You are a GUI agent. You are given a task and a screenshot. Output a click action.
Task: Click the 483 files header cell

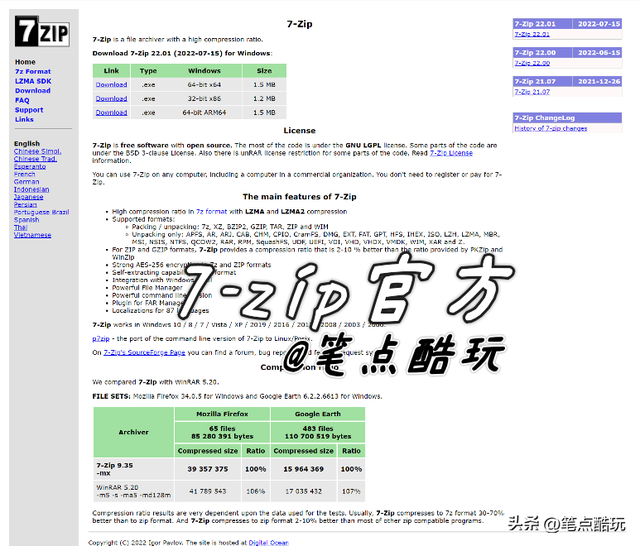click(318, 433)
